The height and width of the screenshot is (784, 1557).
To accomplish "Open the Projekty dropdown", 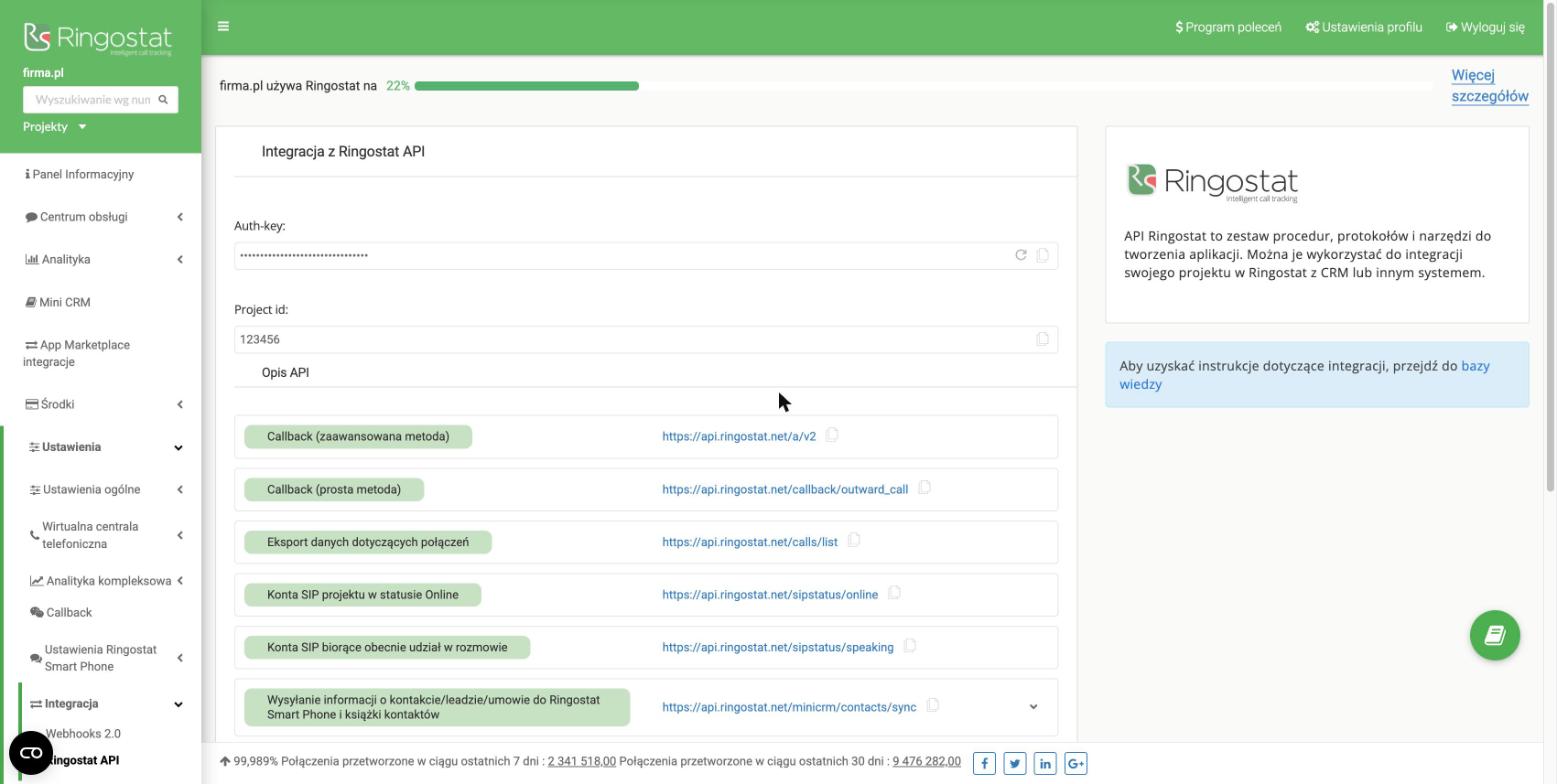I will click(55, 127).
